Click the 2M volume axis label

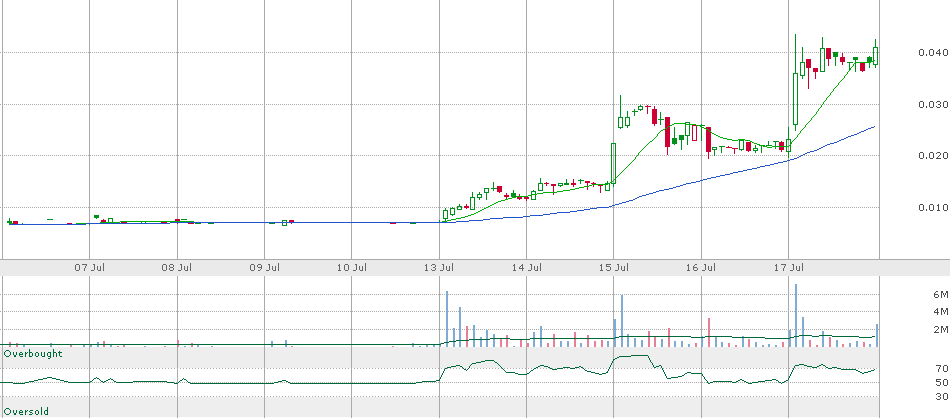[x=940, y=330]
